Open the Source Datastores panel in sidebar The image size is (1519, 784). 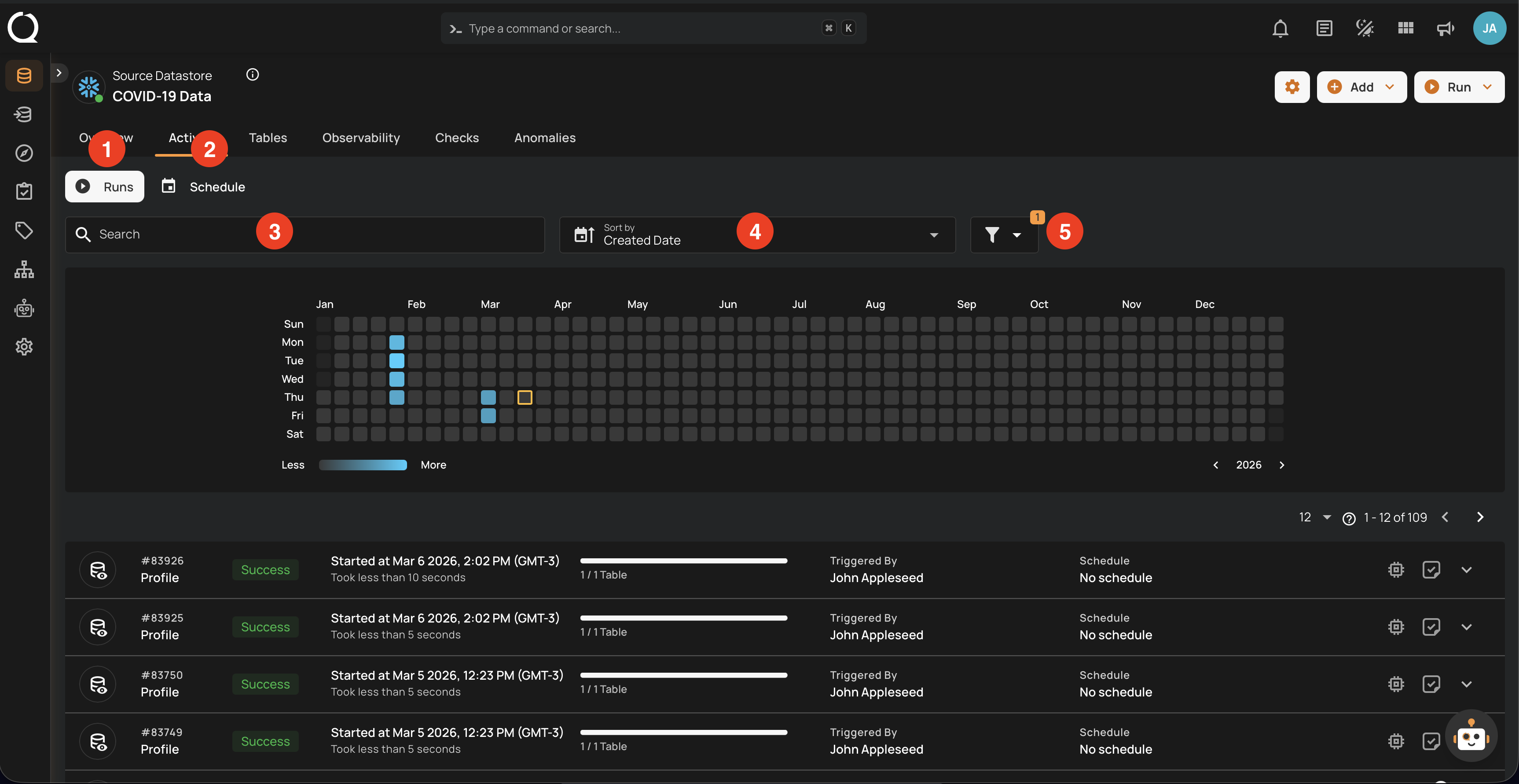[x=24, y=76]
